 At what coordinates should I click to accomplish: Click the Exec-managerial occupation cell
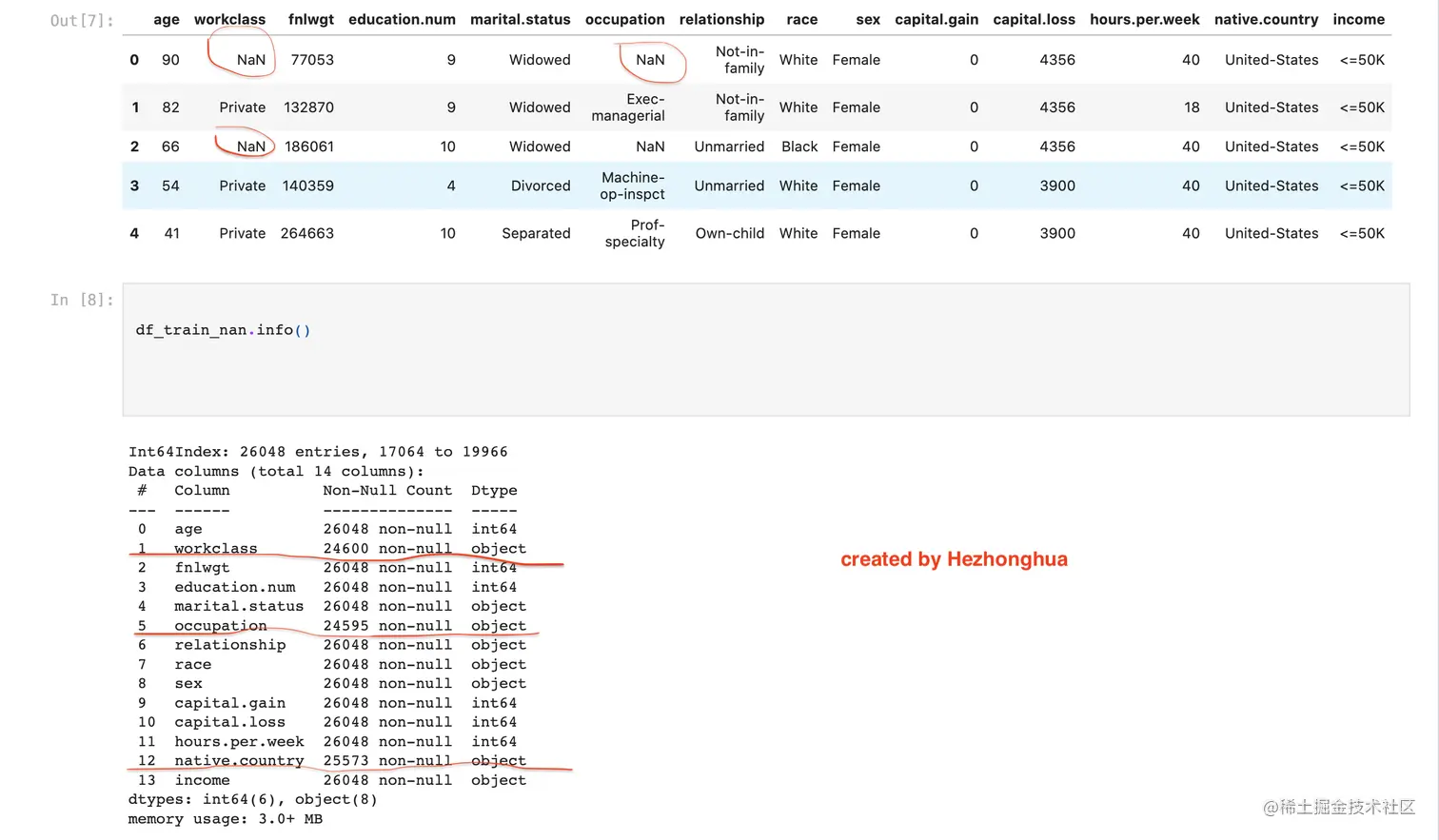tap(628, 107)
